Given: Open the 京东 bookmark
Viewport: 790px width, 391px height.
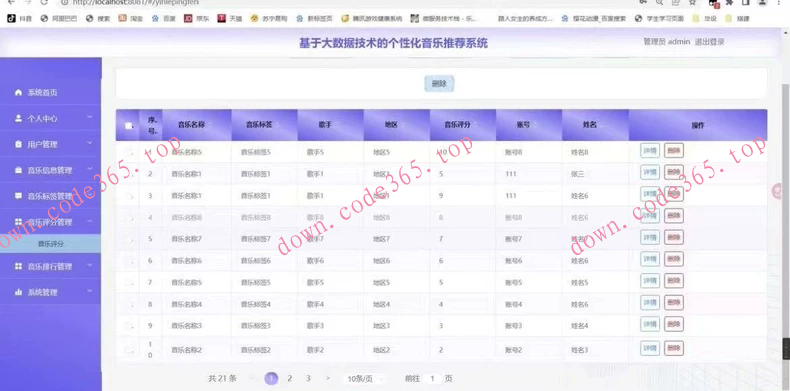Looking at the screenshot, I should coord(196,19).
